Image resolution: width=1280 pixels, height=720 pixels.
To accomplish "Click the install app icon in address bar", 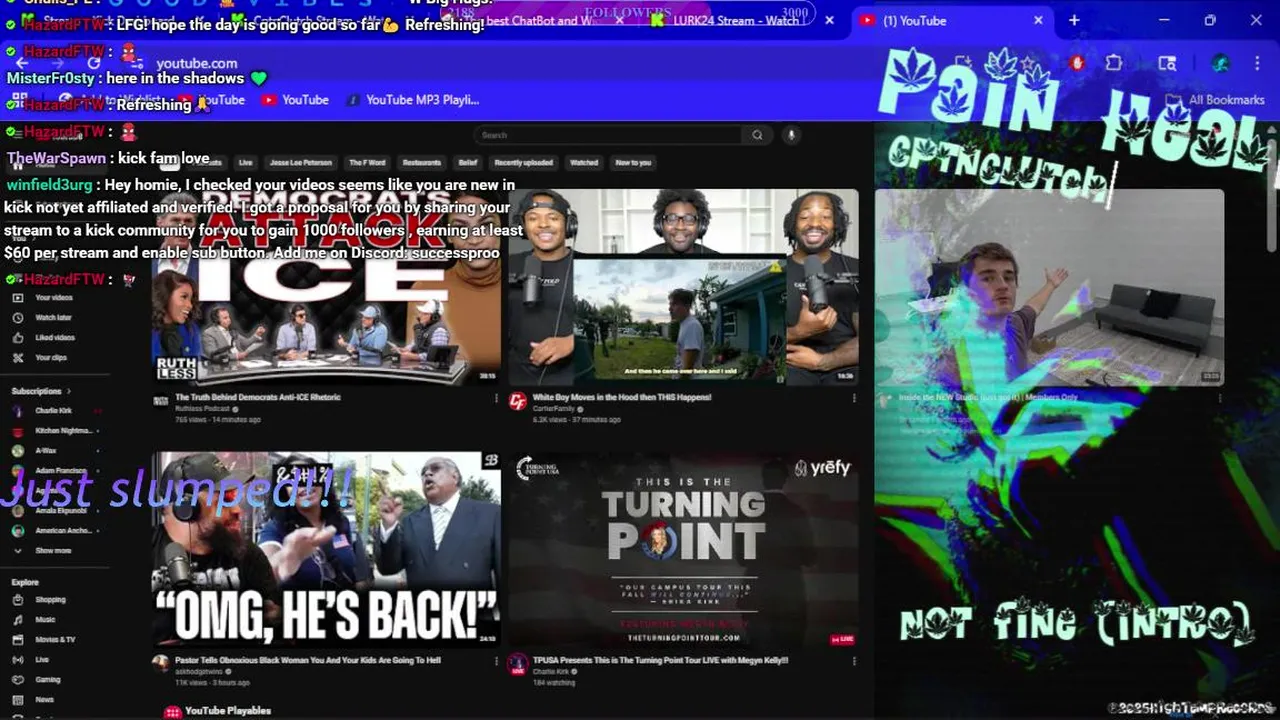I will pos(963,63).
